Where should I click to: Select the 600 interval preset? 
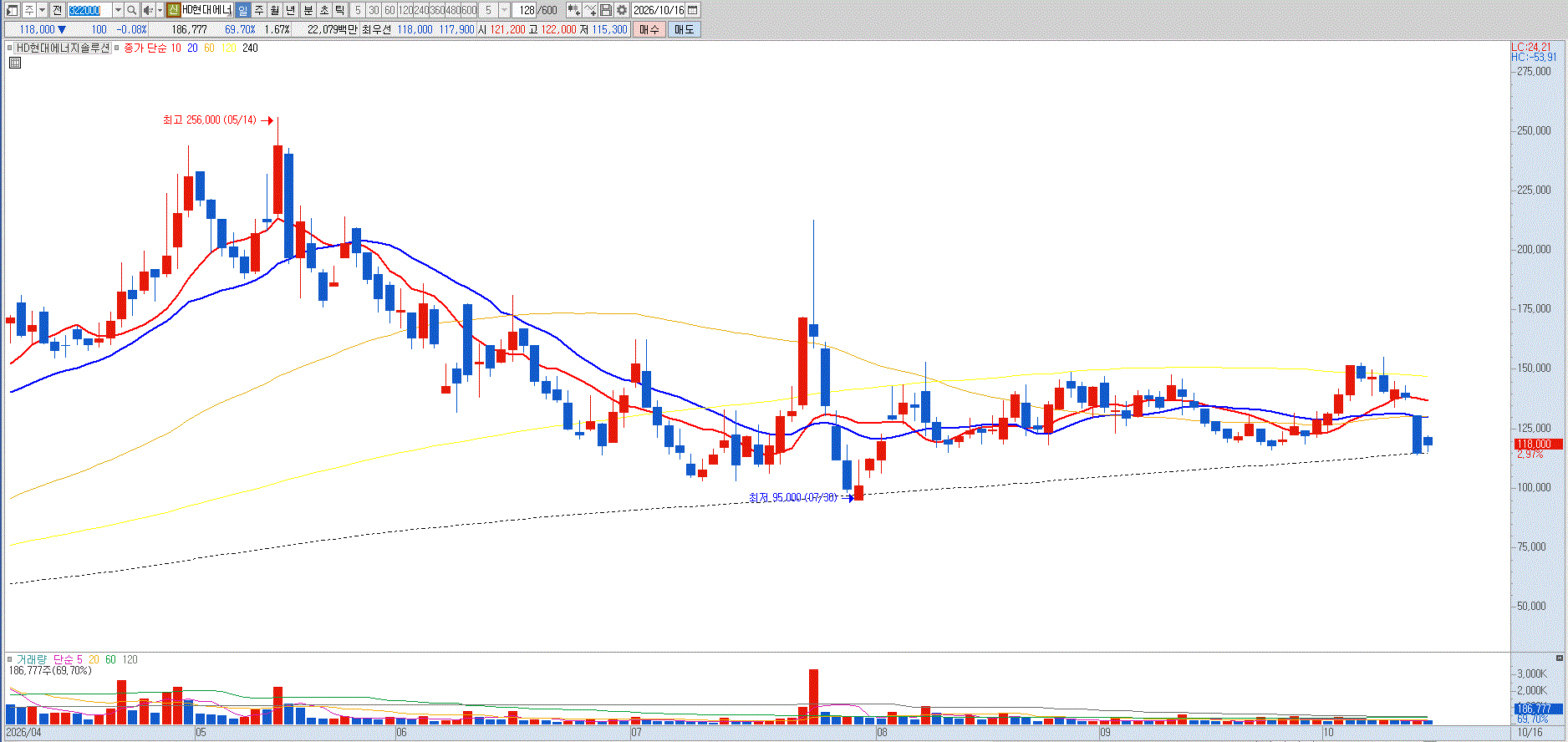tap(469, 10)
